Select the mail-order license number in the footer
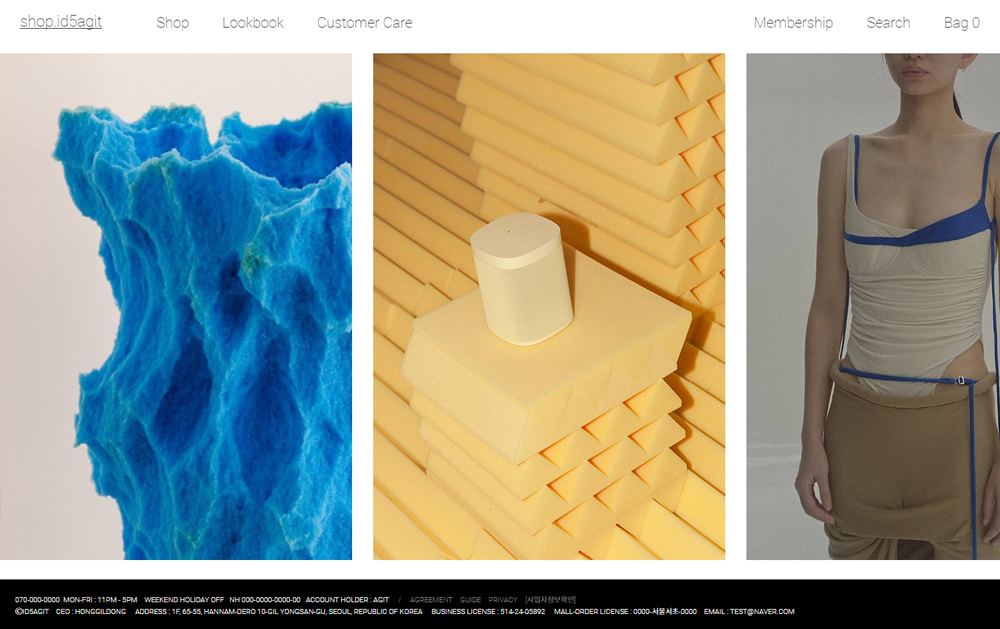The width and height of the screenshot is (1000, 629). [665, 611]
